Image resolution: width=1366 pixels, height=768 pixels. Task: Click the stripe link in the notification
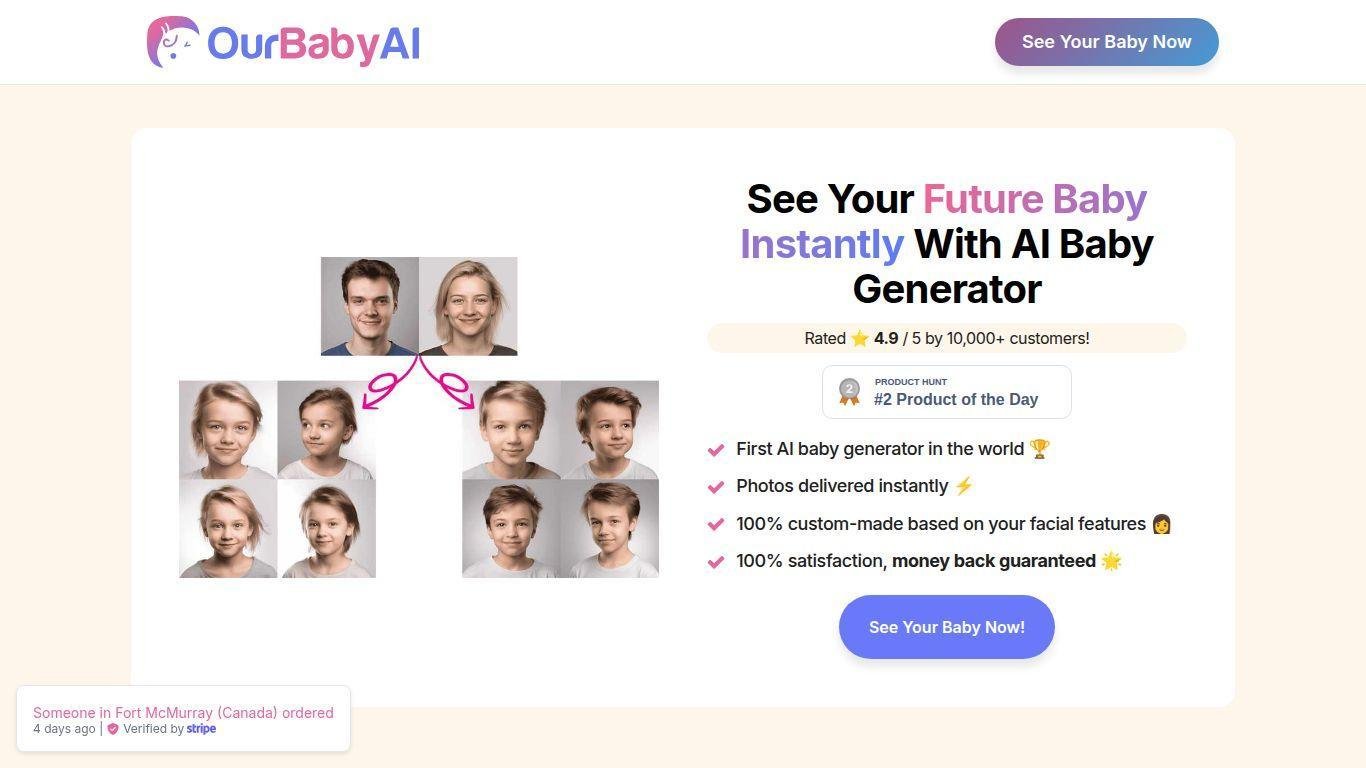pyautogui.click(x=201, y=729)
